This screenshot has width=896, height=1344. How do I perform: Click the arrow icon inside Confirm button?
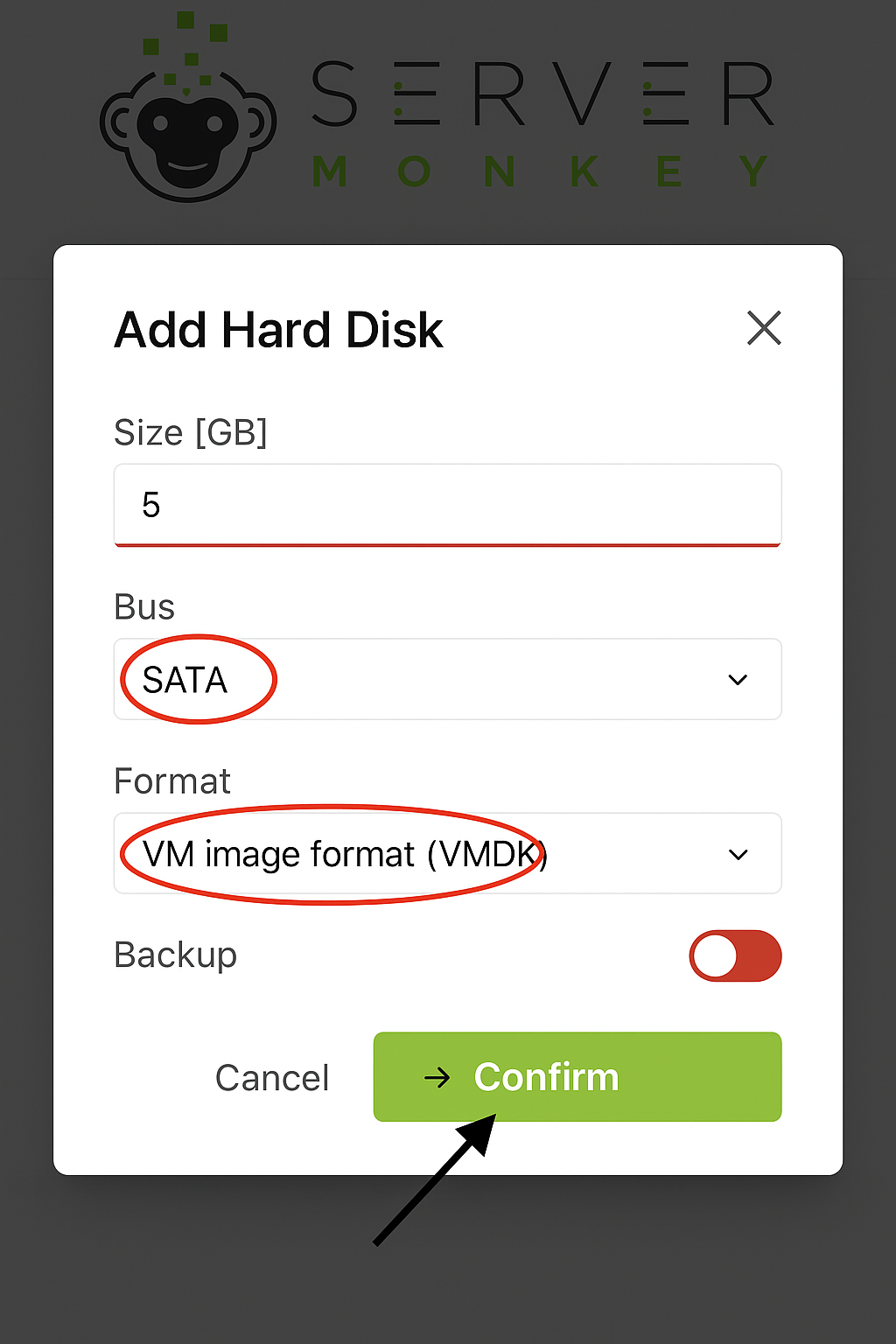point(437,1077)
